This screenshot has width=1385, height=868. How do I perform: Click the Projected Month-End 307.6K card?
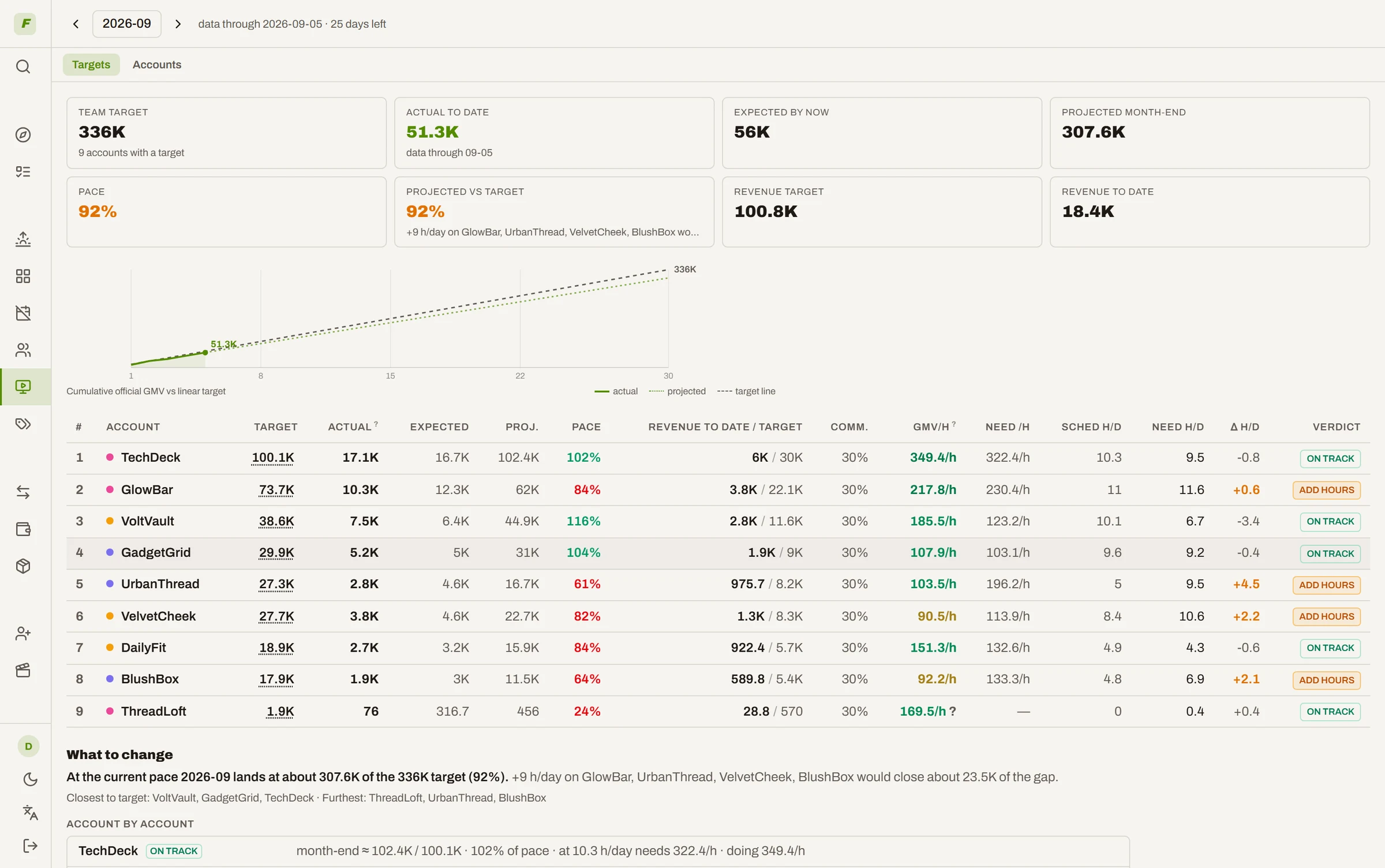pos(1210,133)
